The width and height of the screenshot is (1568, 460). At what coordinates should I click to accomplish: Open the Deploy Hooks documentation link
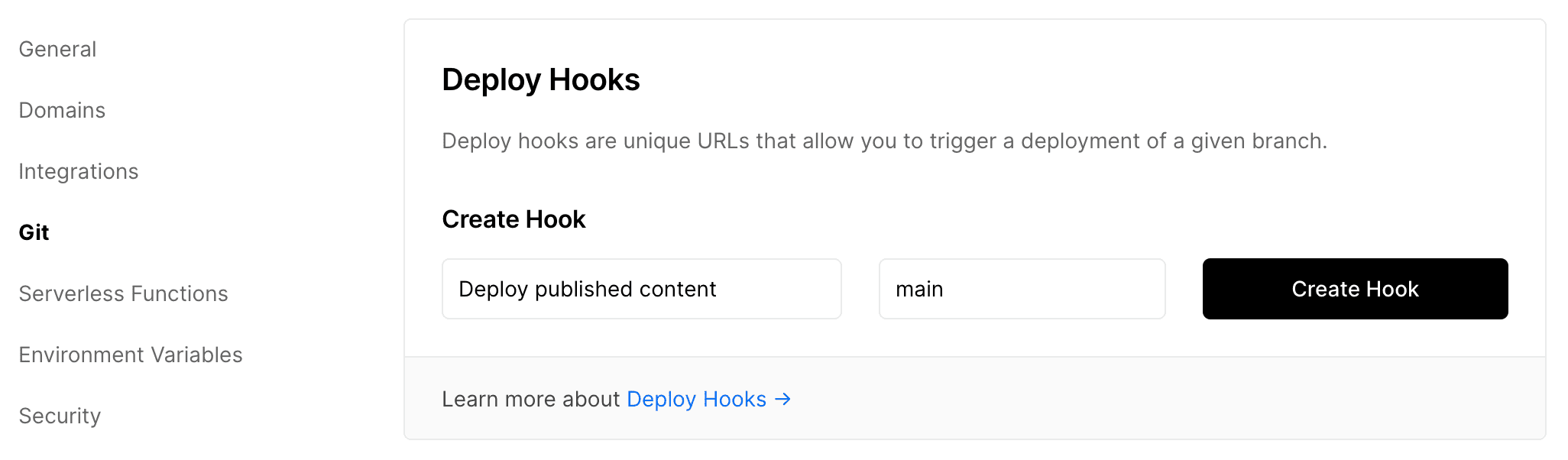(696, 399)
